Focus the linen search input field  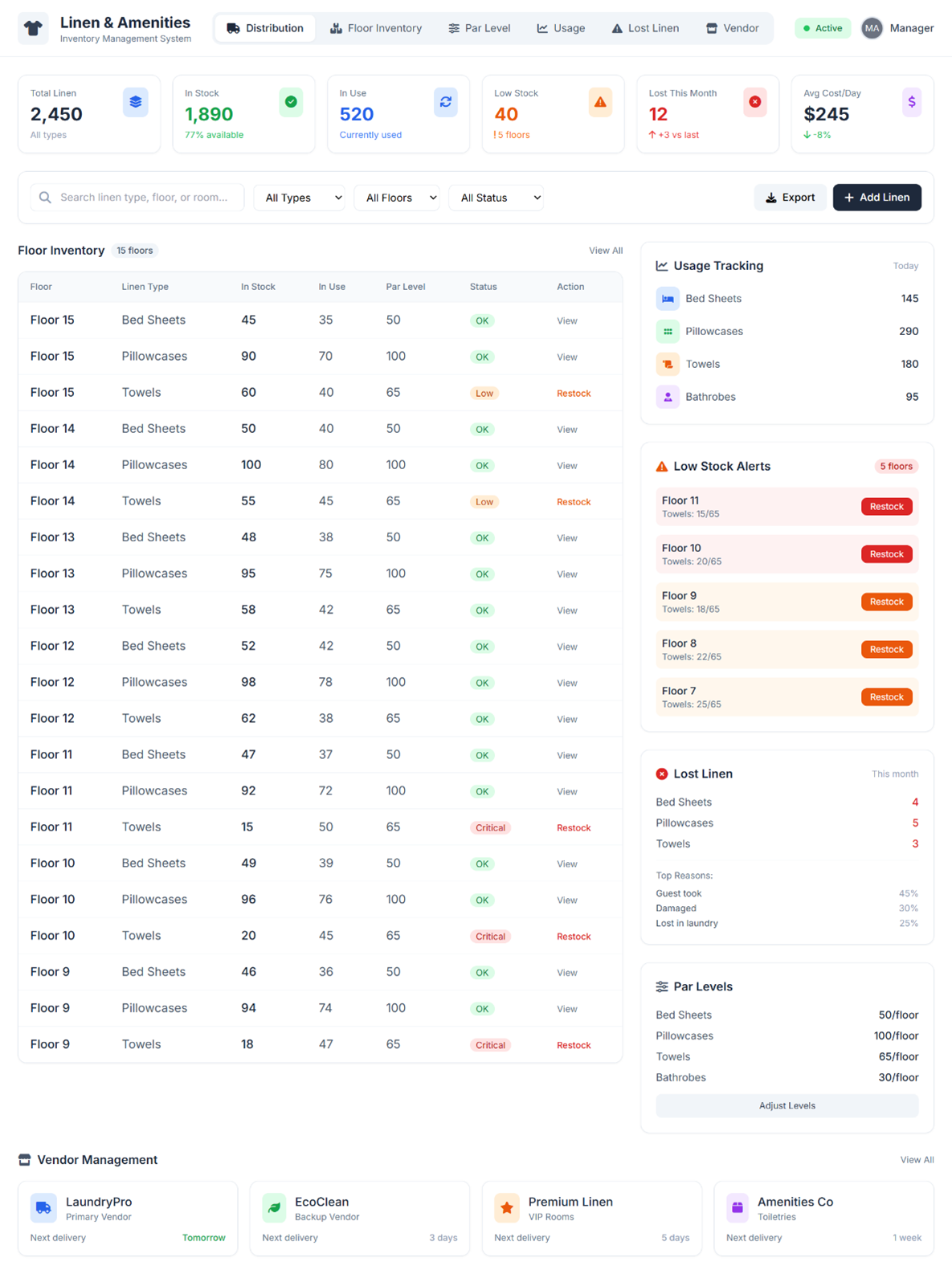click(145, 198)
